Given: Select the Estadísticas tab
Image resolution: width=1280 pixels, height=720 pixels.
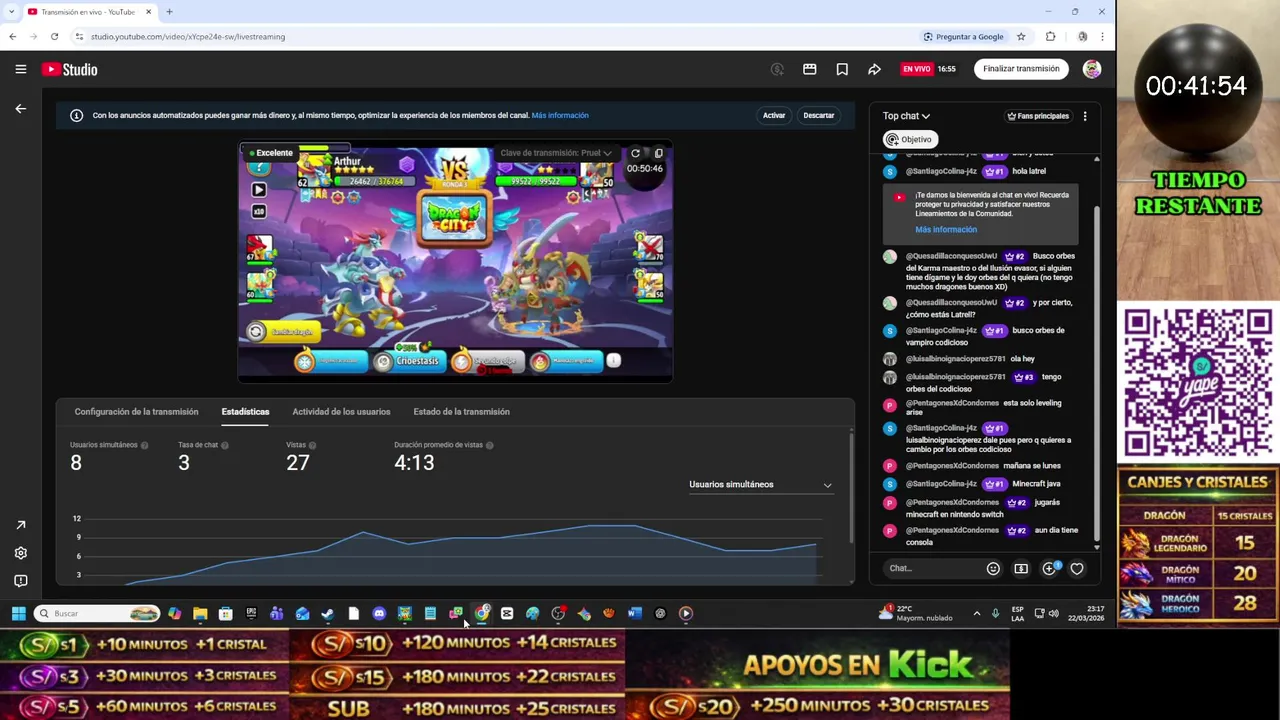Looking at the screenshot, I should click(x=245, y=412).
